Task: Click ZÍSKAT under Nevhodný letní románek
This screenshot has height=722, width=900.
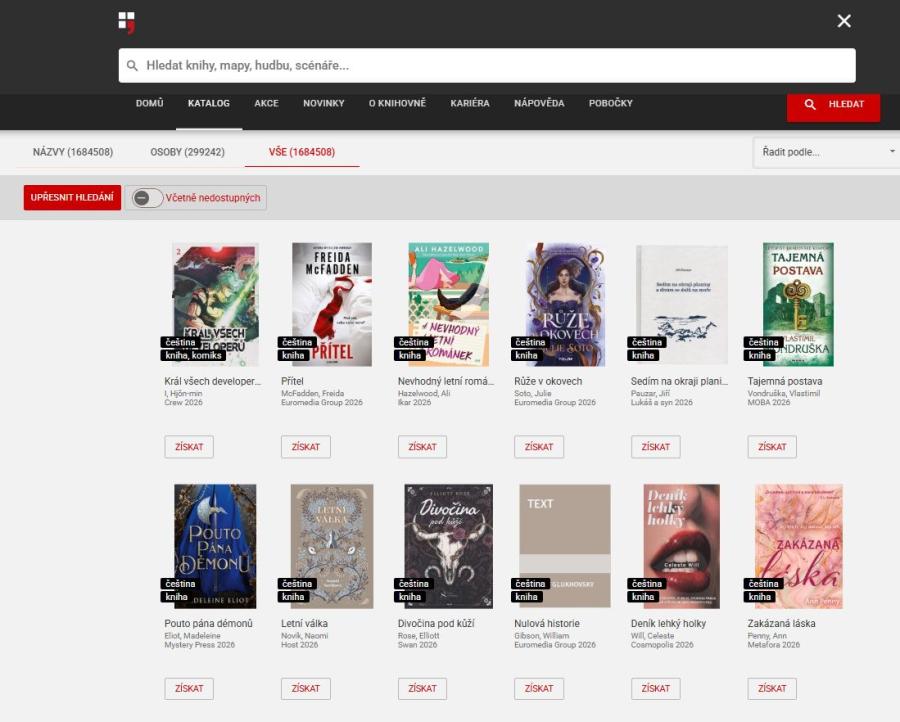Action: pyautogui.click(x=422, y=447)
